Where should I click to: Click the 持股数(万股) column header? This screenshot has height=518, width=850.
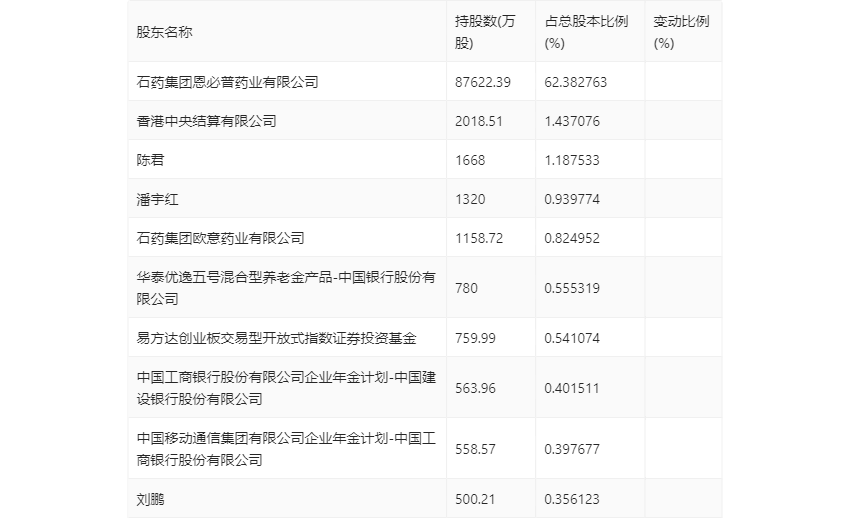(x=485, y=32)
